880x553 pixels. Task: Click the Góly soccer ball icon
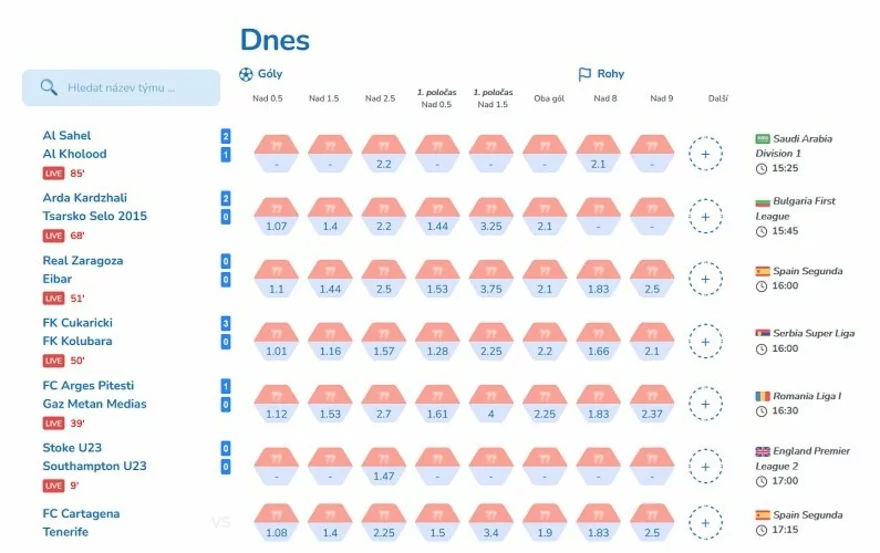[x=247, y=73]
